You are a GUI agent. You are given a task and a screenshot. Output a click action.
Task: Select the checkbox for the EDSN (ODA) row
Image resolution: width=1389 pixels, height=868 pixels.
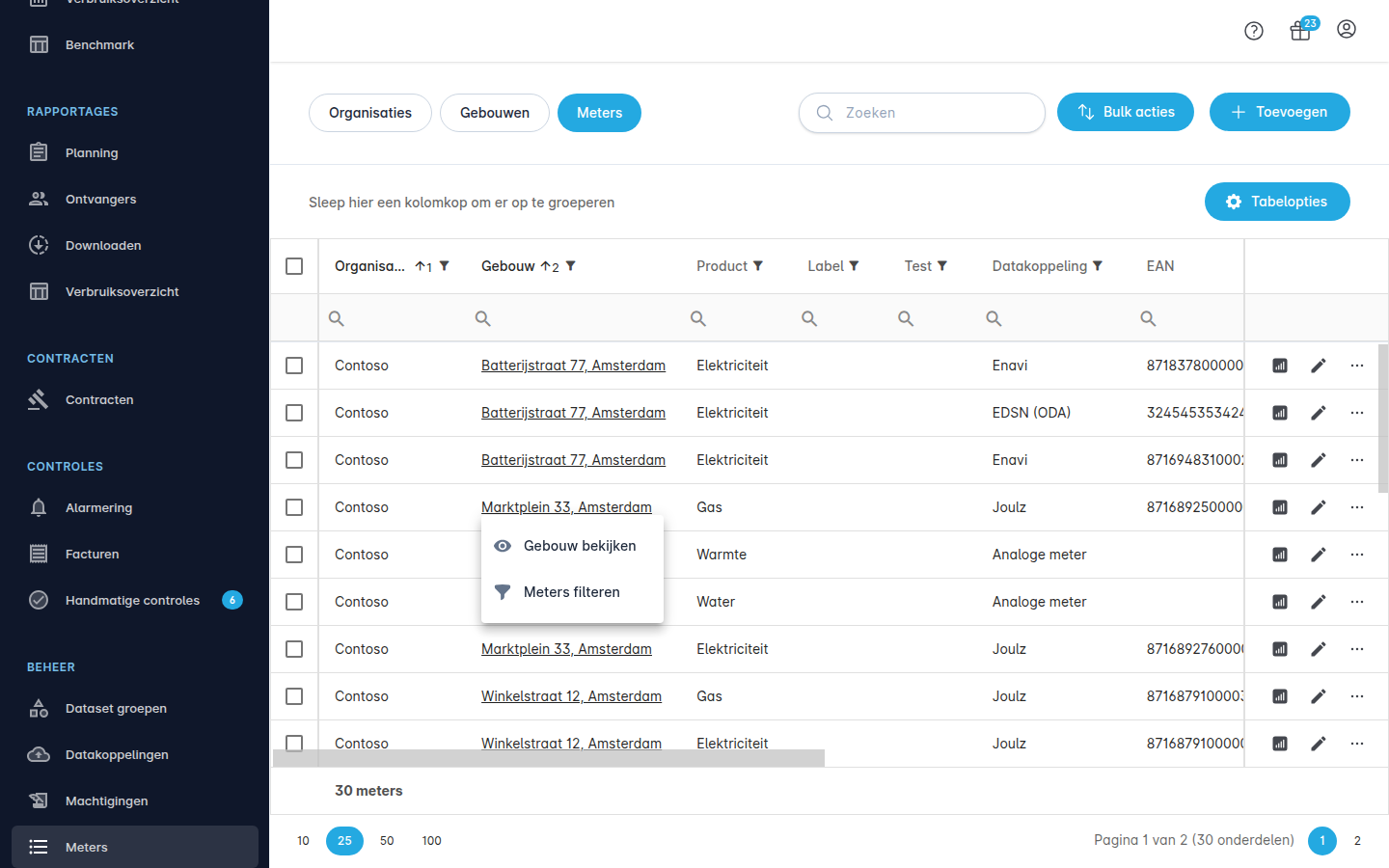point(294,413)
